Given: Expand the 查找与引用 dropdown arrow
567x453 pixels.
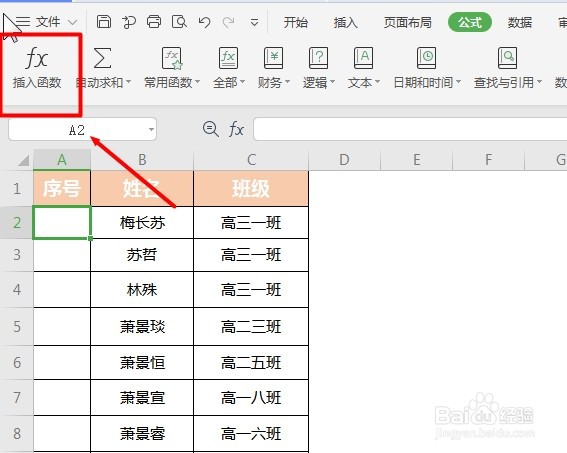Looking at the screenshot, I should pos(539,82).
